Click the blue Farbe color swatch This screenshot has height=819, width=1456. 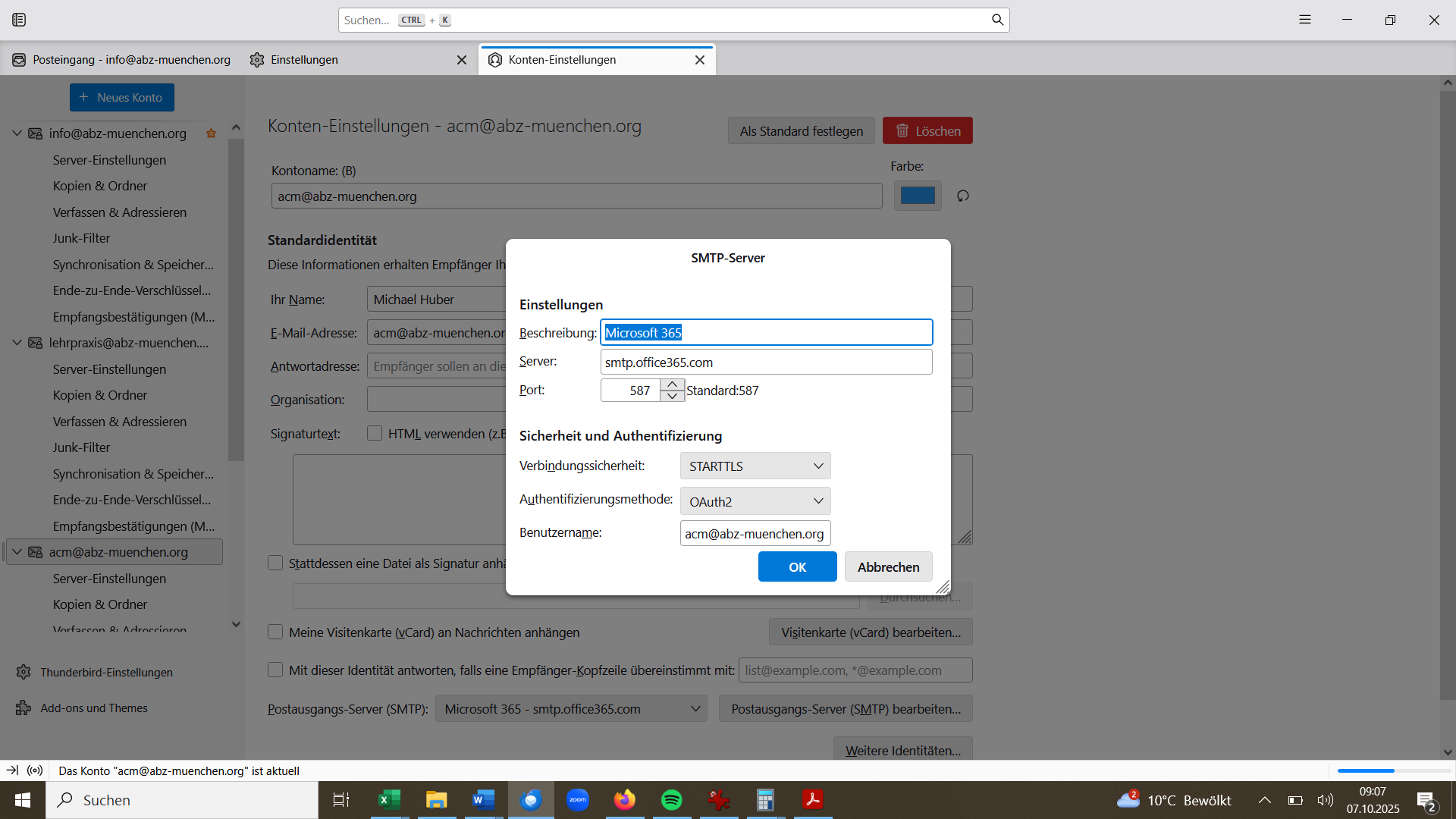click(x=917, y=196)
